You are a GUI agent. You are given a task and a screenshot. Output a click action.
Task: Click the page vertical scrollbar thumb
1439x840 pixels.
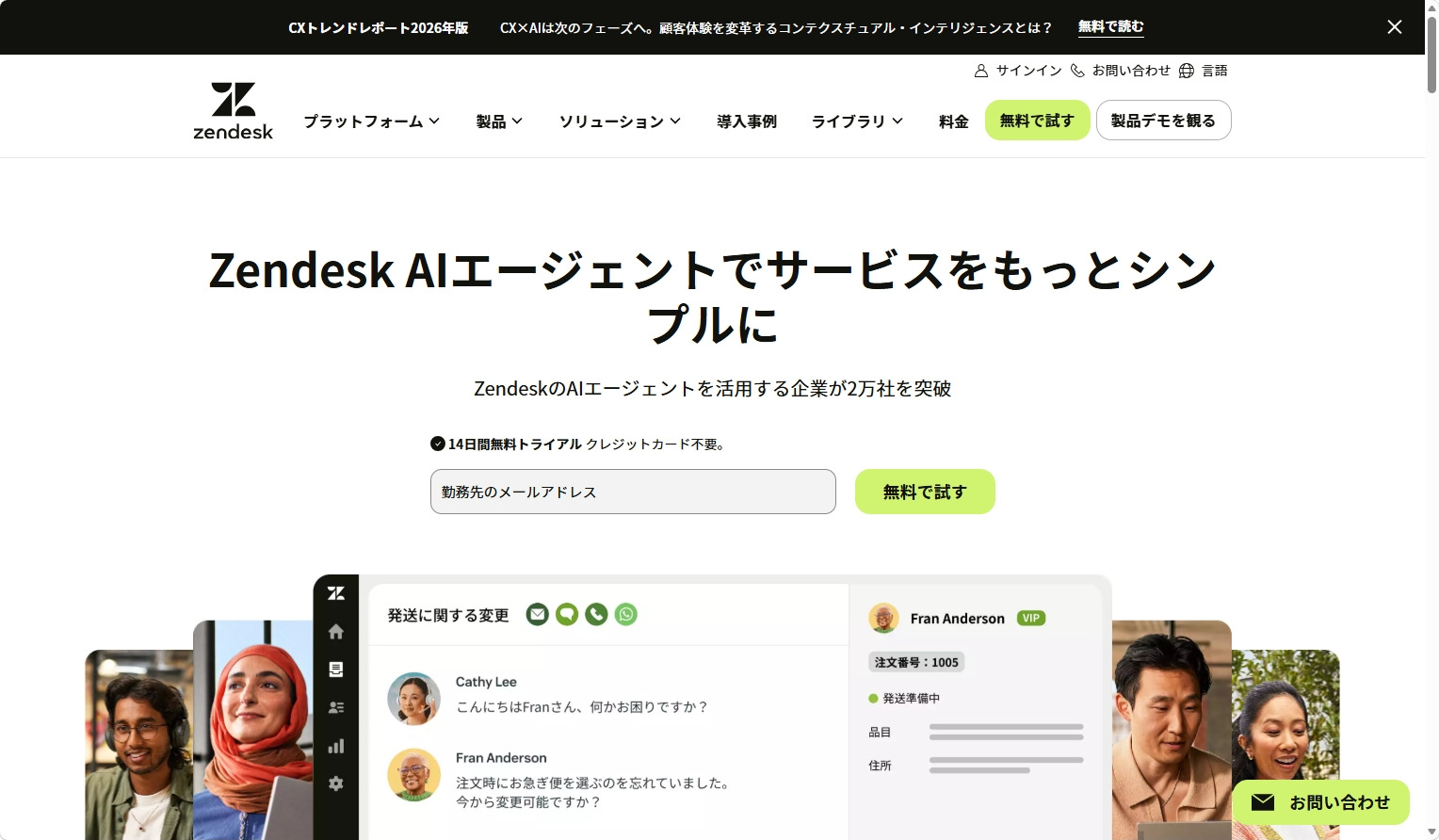[x=1431, y=54]
